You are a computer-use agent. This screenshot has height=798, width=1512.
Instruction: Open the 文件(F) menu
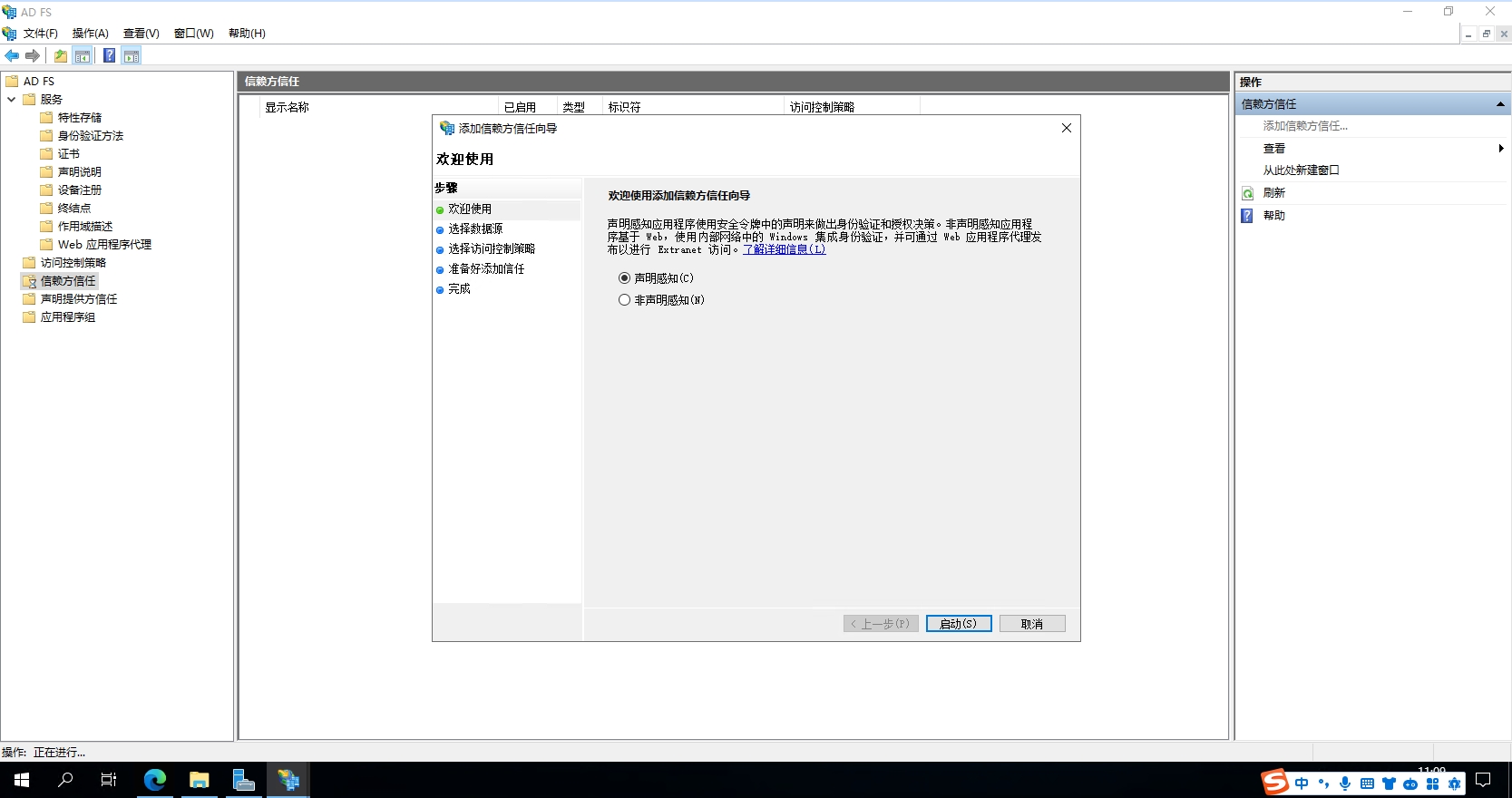pos(41,34)
